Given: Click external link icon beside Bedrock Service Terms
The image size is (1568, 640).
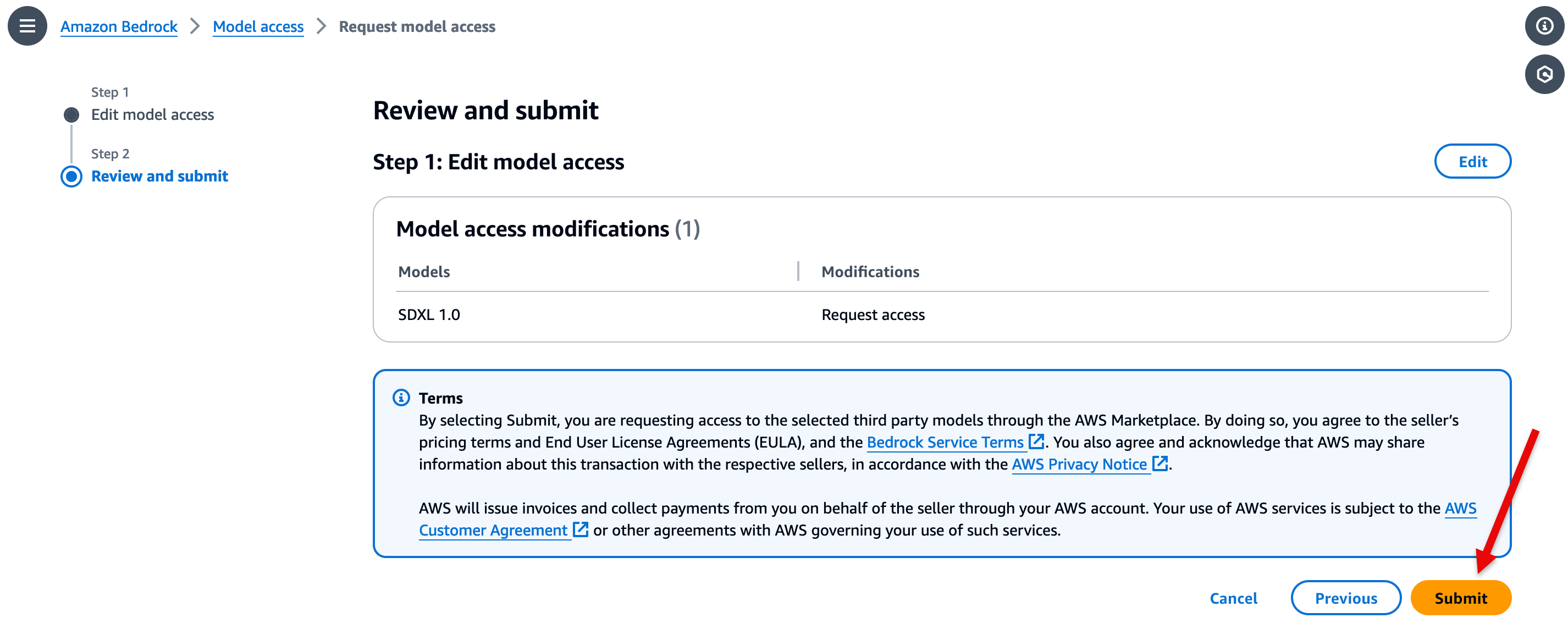Looking at the screenshot, I should coord(1036,442).
